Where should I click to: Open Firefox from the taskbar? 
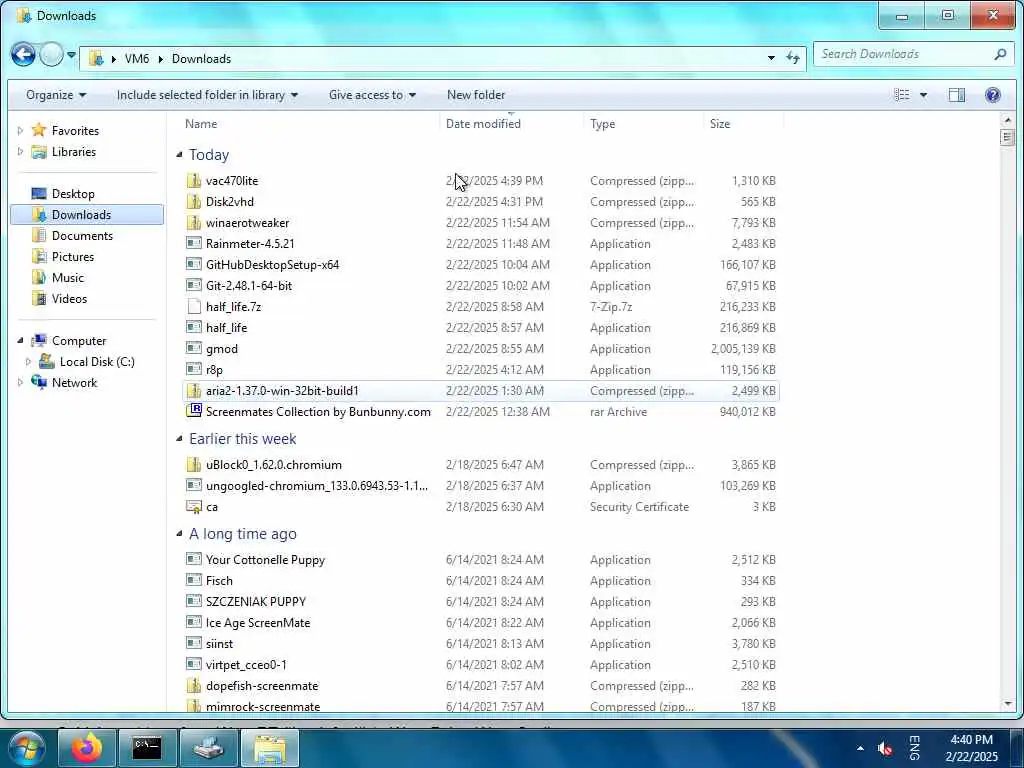(87, 748)
